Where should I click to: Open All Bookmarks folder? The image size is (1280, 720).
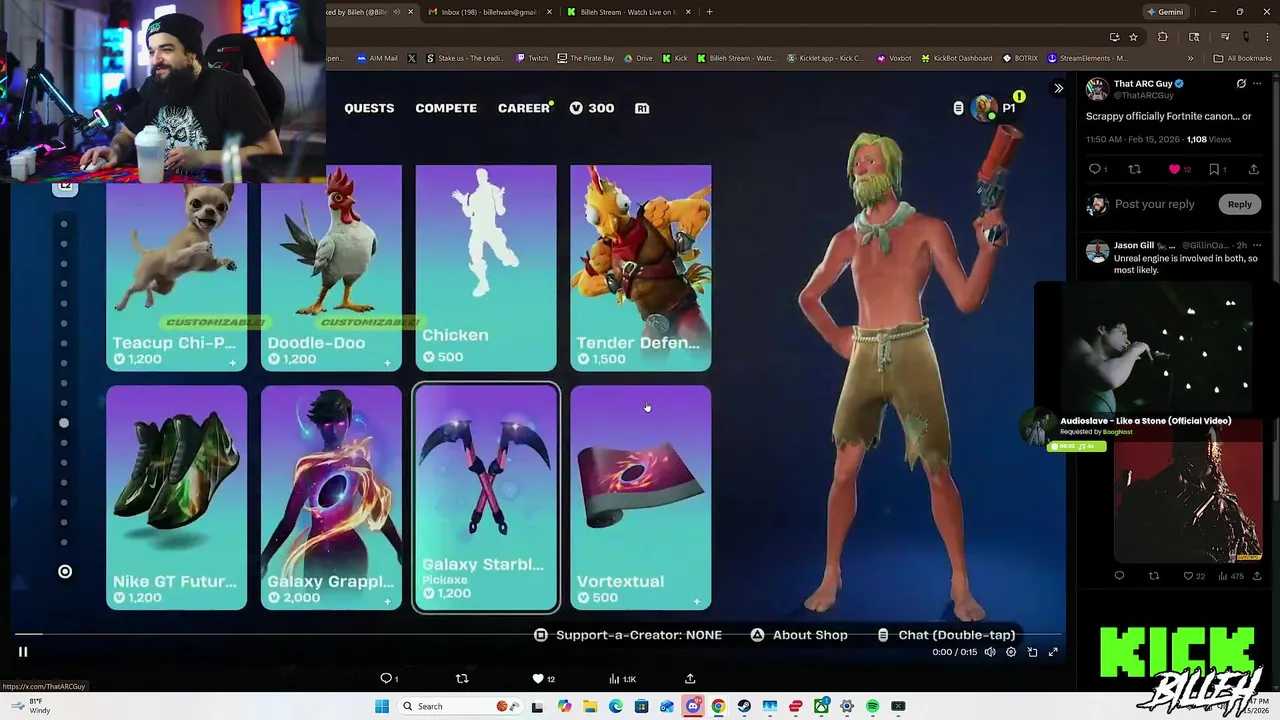(x=1243, y=58)
